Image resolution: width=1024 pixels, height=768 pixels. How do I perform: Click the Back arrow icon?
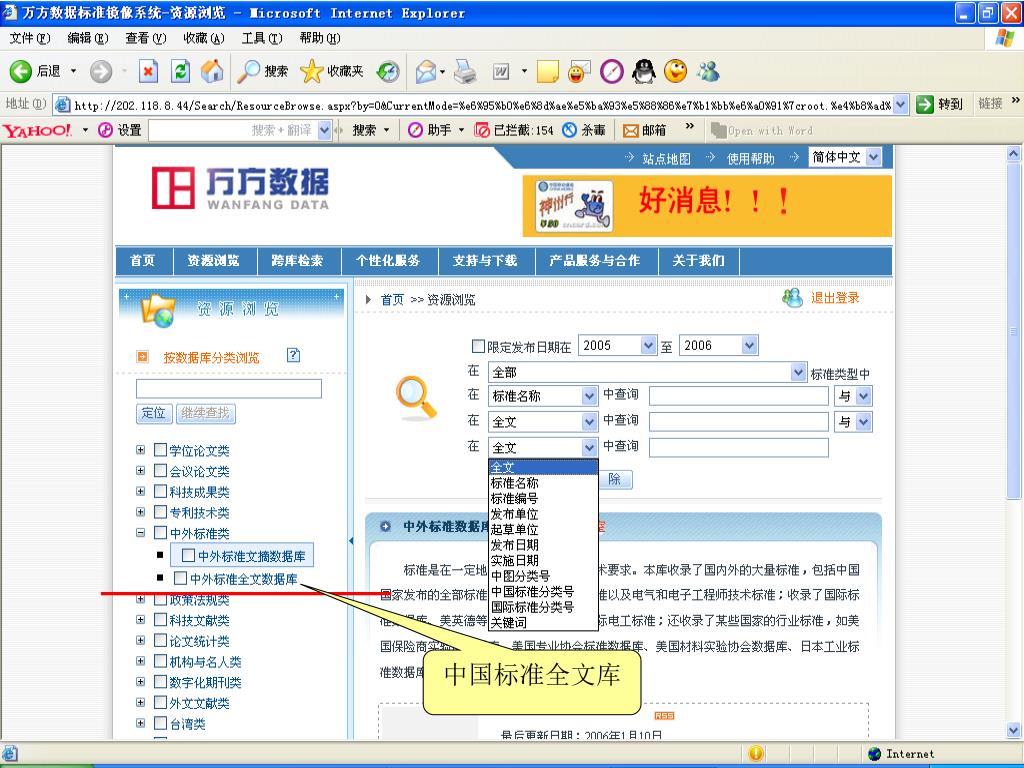pos(20,71)
